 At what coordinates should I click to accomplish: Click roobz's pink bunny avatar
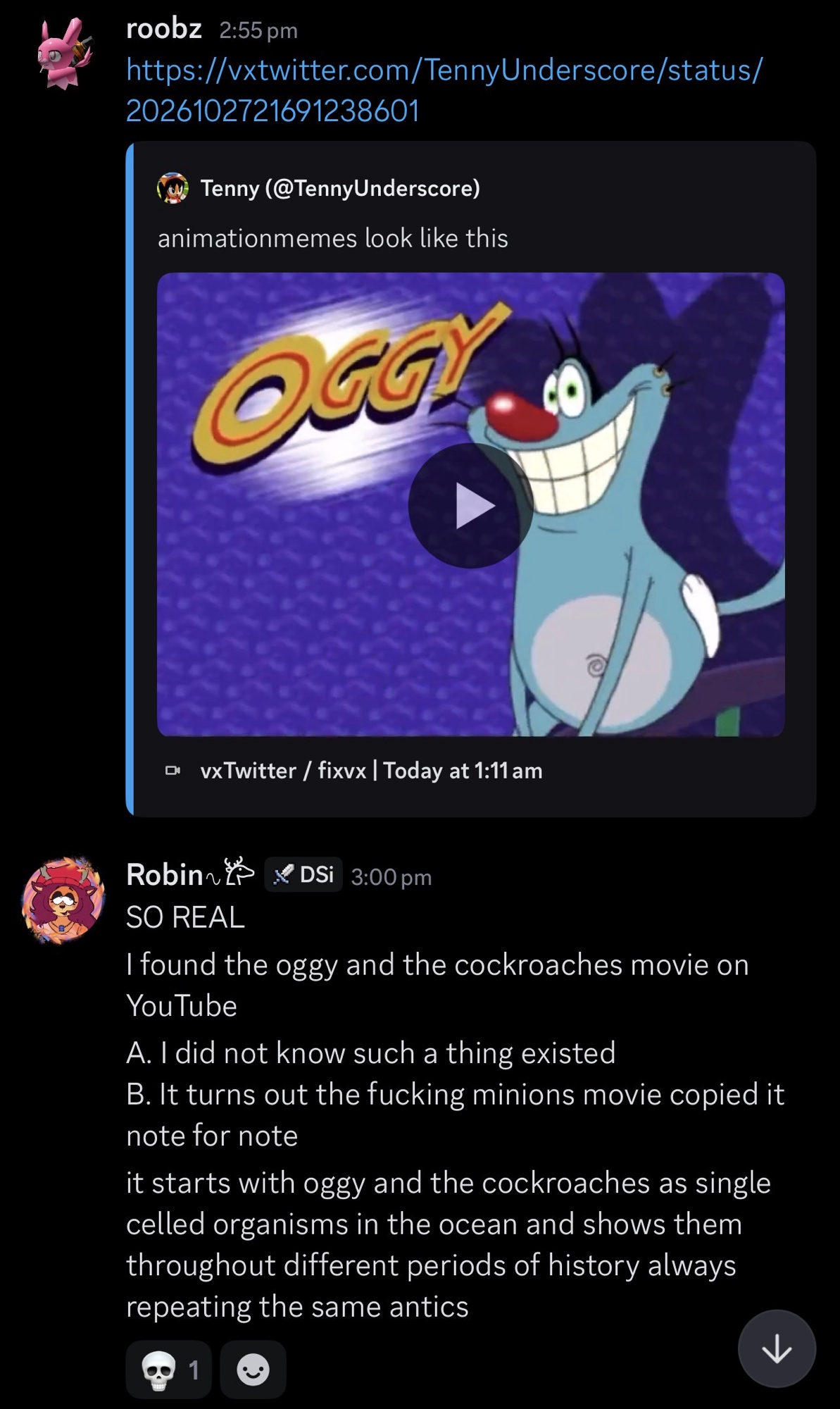[x=63, y=53]
